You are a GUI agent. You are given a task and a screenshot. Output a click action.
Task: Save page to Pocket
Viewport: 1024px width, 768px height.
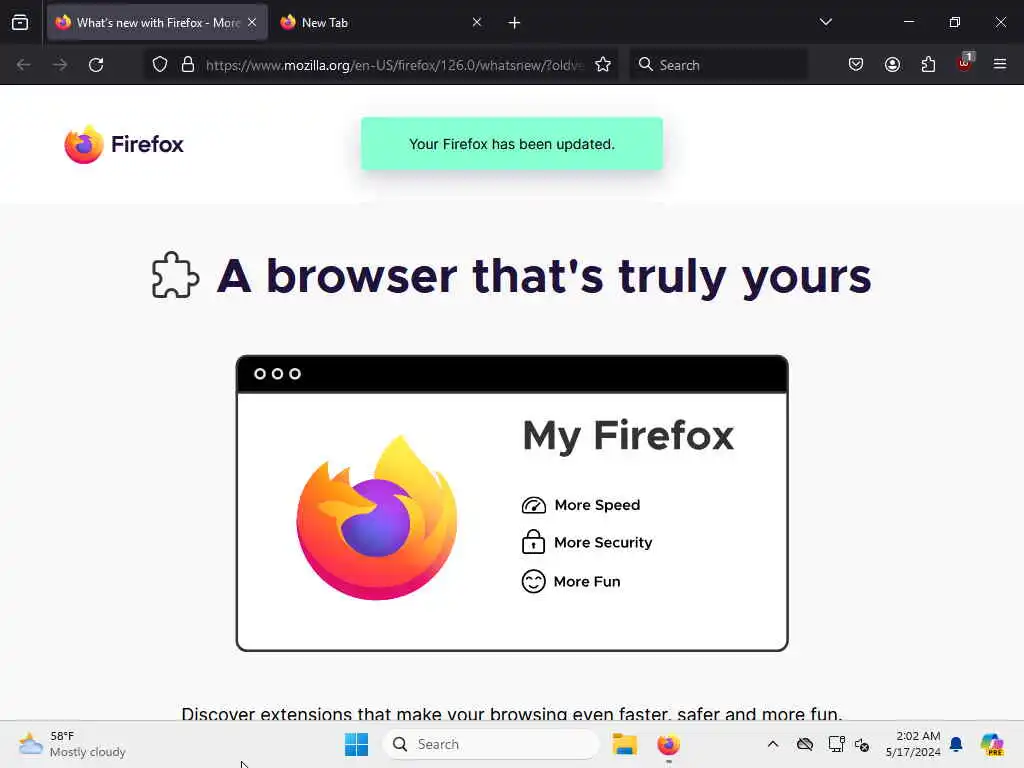pos(856,65)
